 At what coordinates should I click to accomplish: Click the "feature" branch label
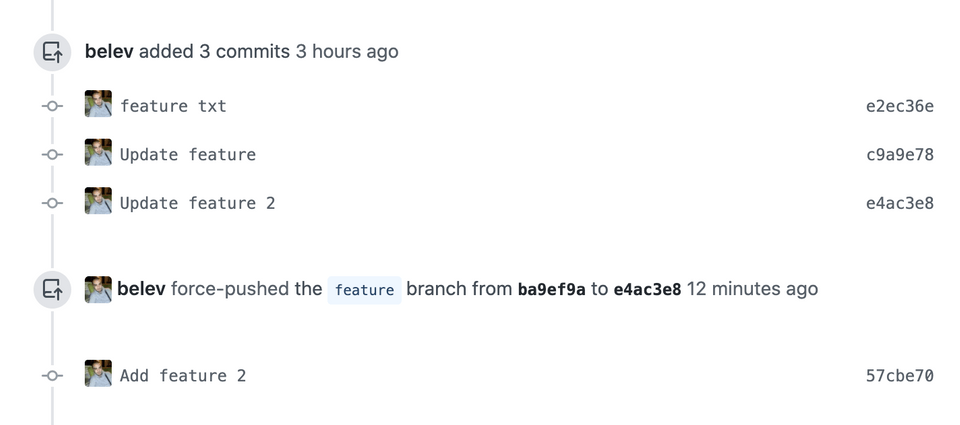[364, 290]
